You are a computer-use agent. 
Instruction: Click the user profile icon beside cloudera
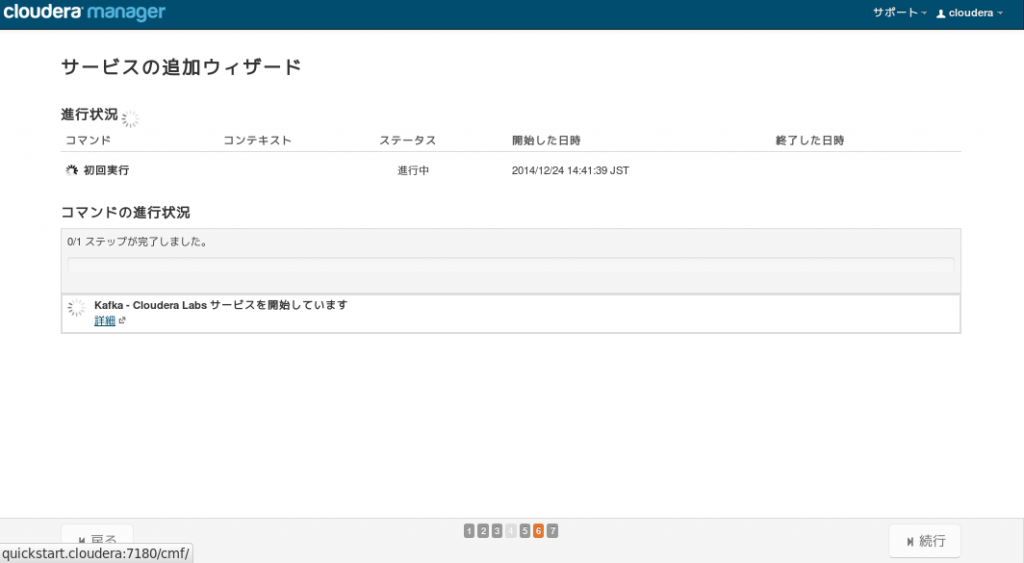coord(940,14)
